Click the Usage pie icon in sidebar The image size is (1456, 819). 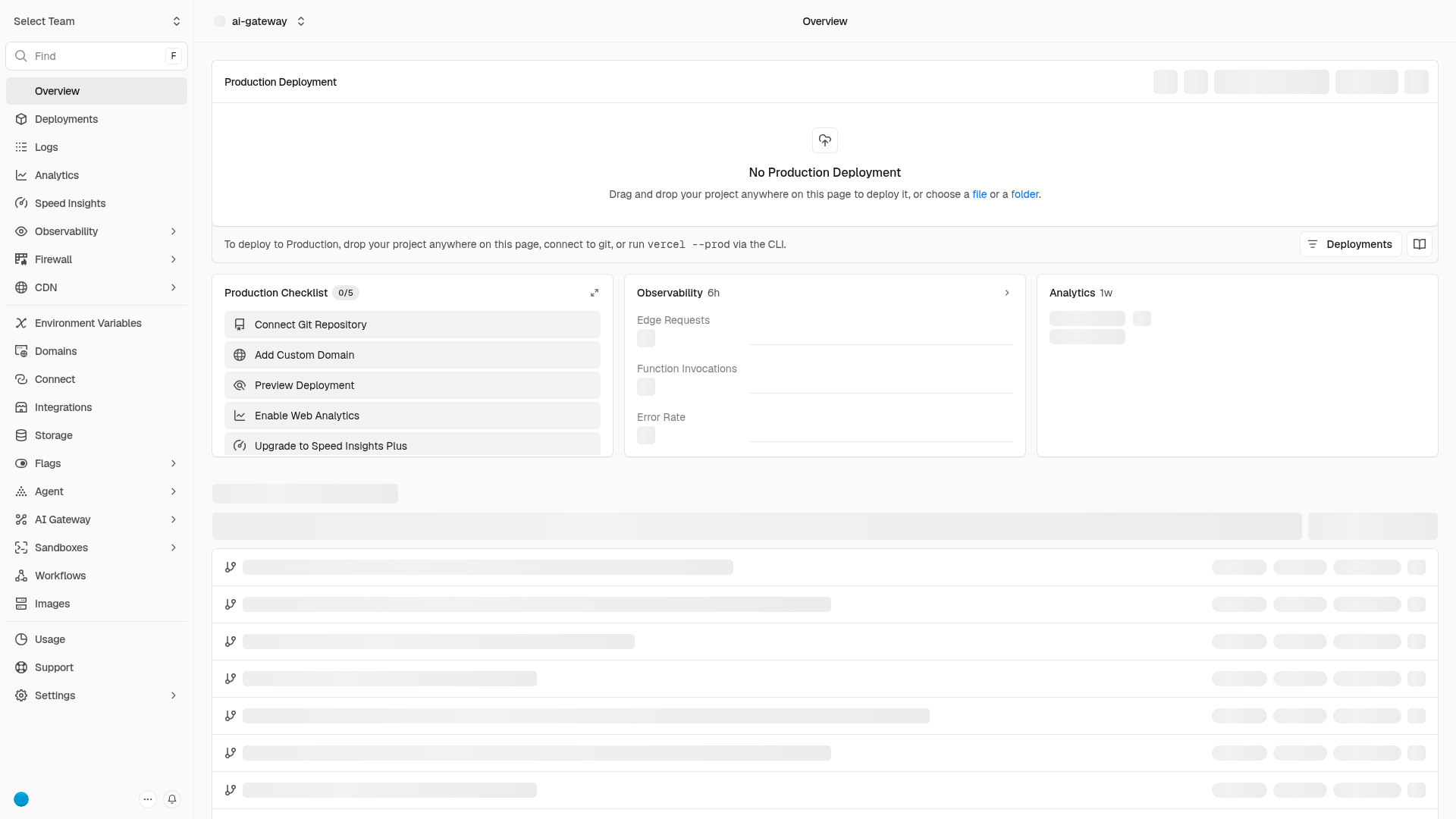pos(21,639)
